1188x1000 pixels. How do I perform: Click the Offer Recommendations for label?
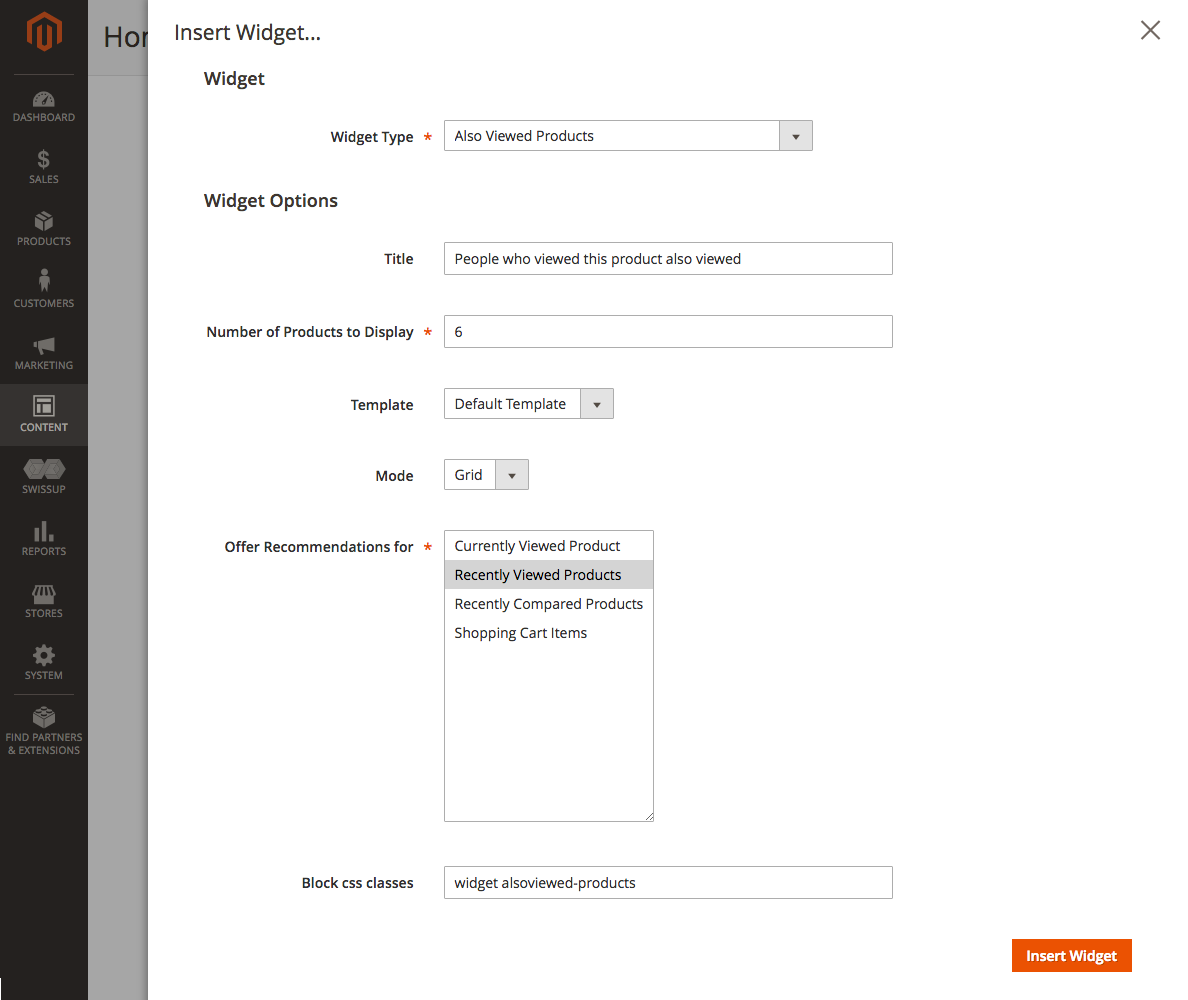[319, 547]
